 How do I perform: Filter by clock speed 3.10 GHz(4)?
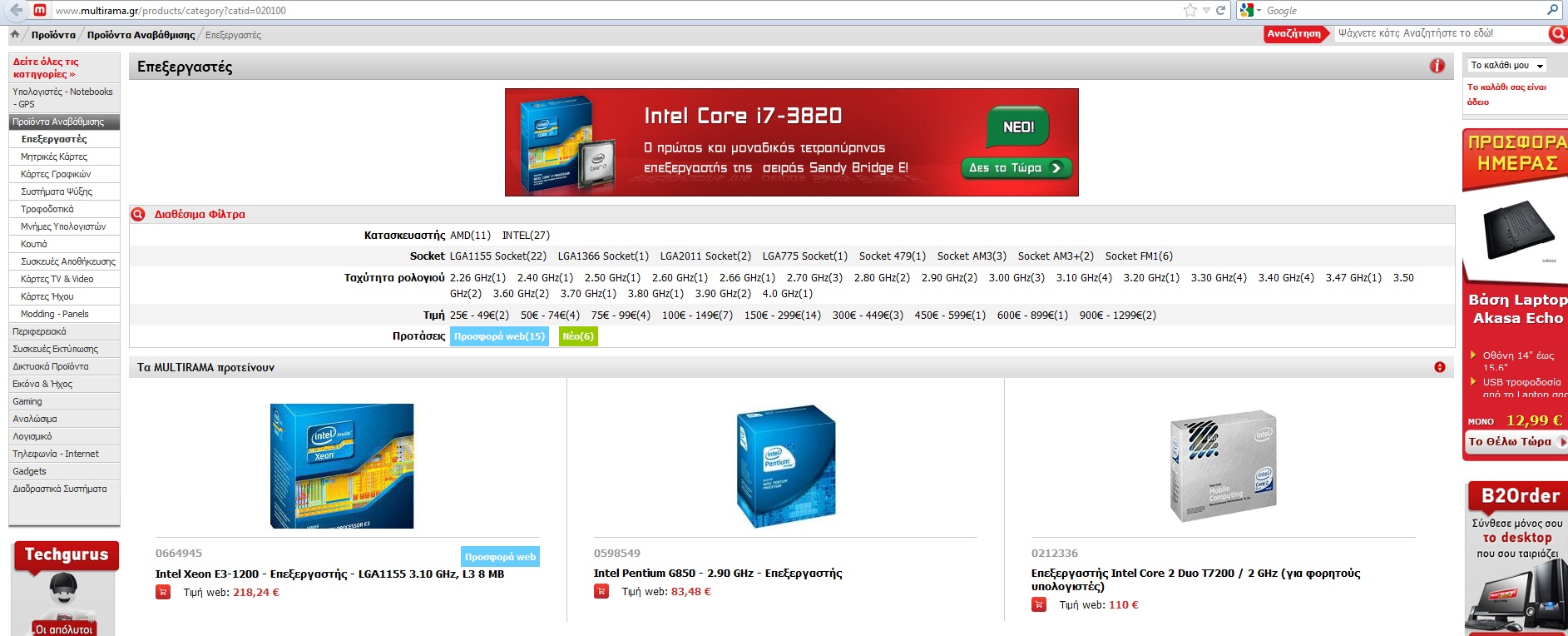[1084, 278]
